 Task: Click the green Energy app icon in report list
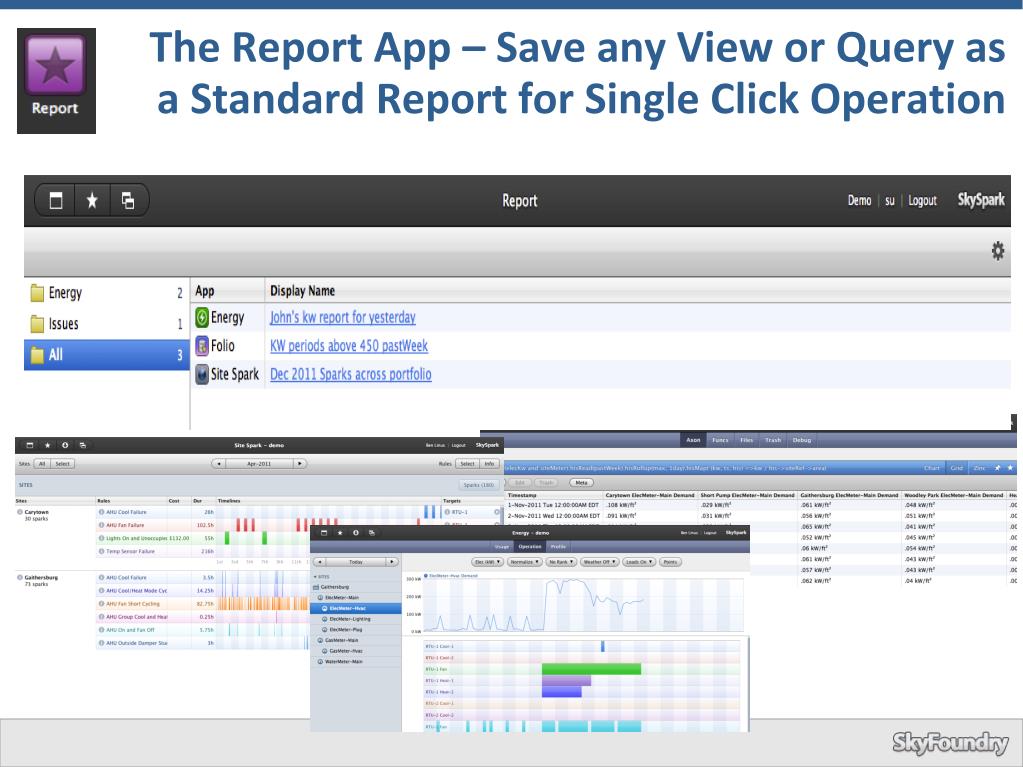[x=202, y=318]
